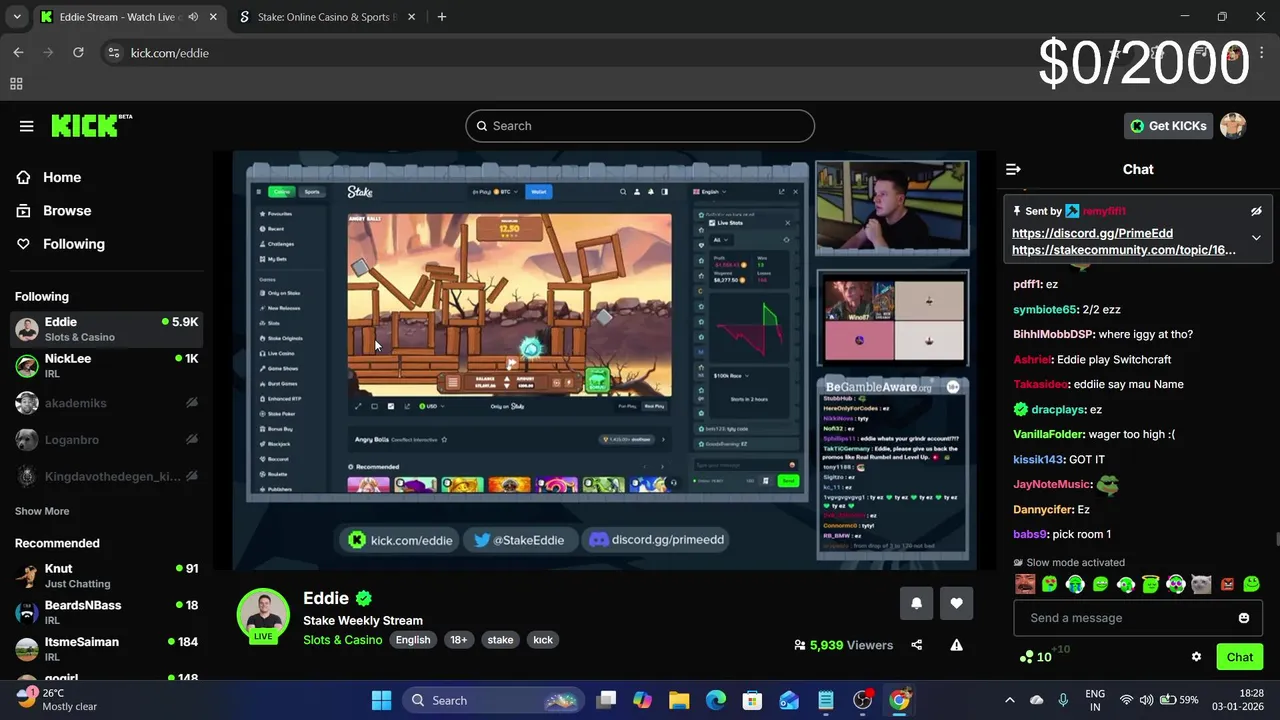Open the emoji picker in the message box
Image resolution: width=1280 pixels, height=720 pixels.
(1244, 618)
